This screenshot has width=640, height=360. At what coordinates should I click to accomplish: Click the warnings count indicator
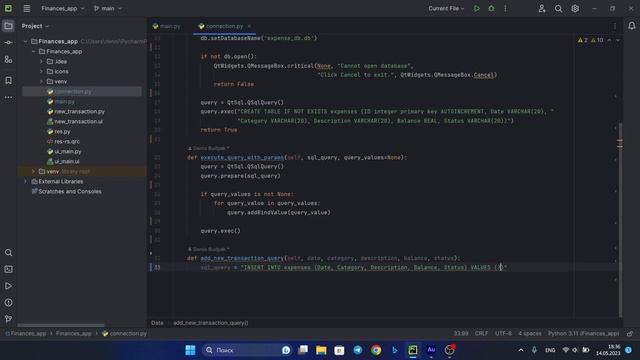(x=591, y=40)
